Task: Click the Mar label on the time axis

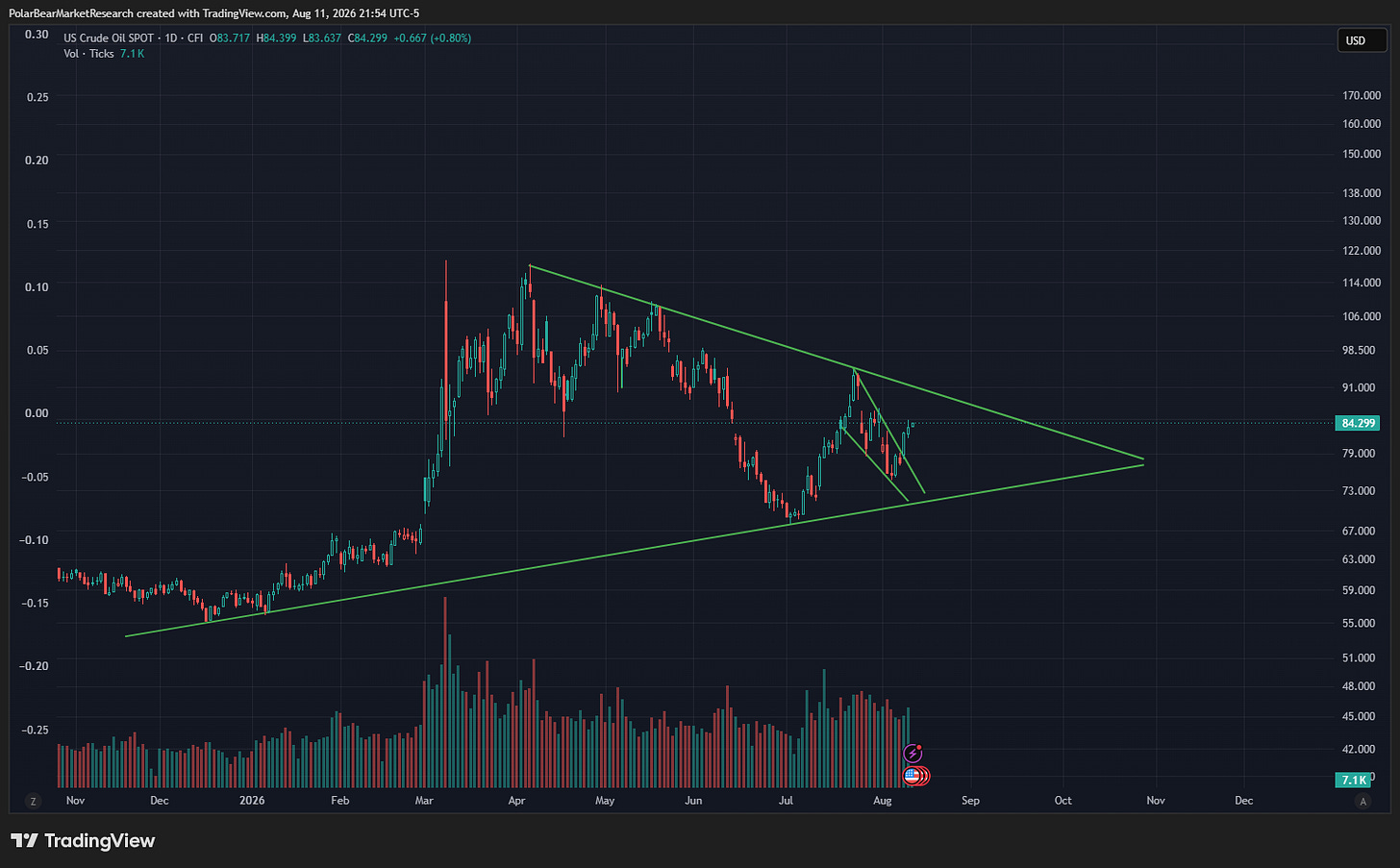Action: point(424,801)
